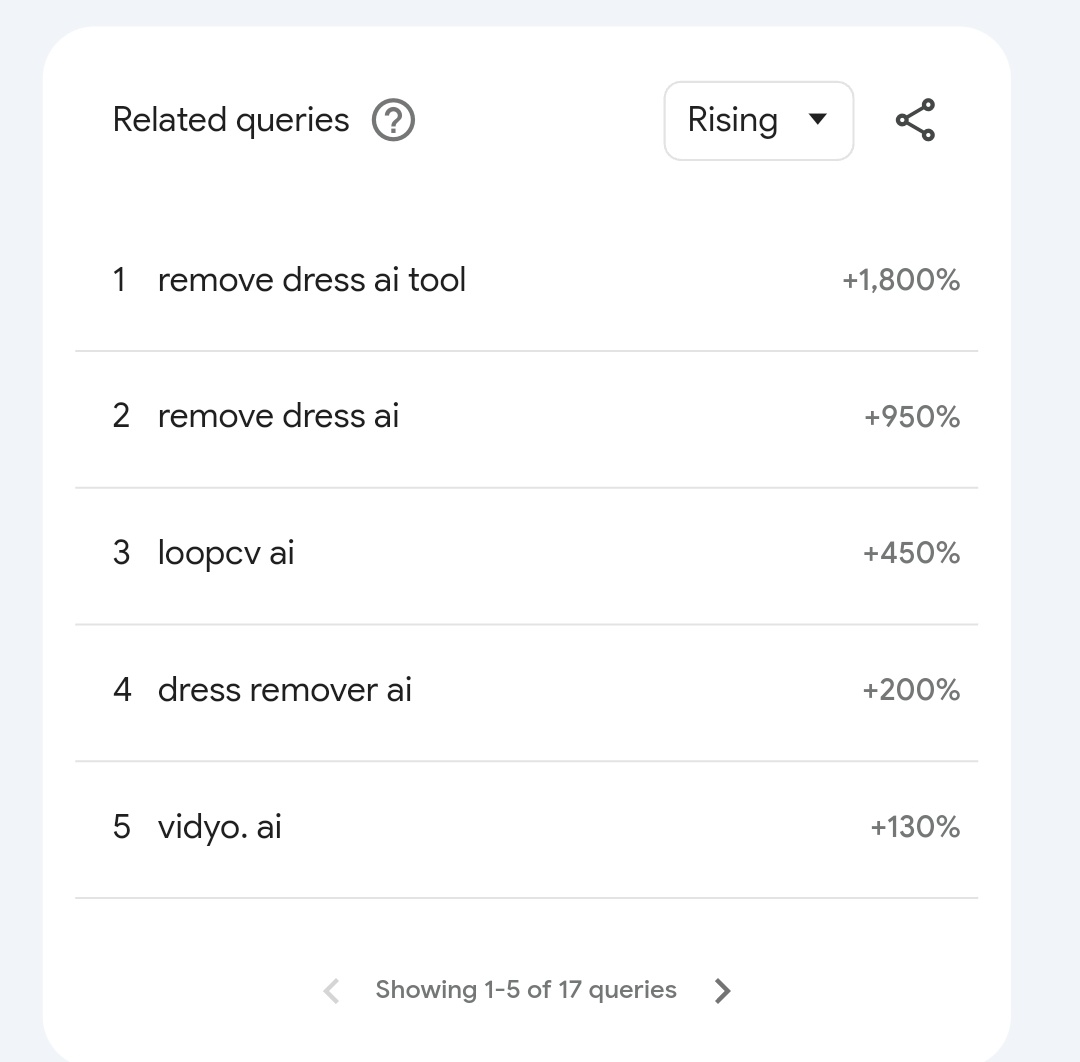Go to the next page of queries
The height and width of the screenshot is (1062, 1080).
click(722, 991)
